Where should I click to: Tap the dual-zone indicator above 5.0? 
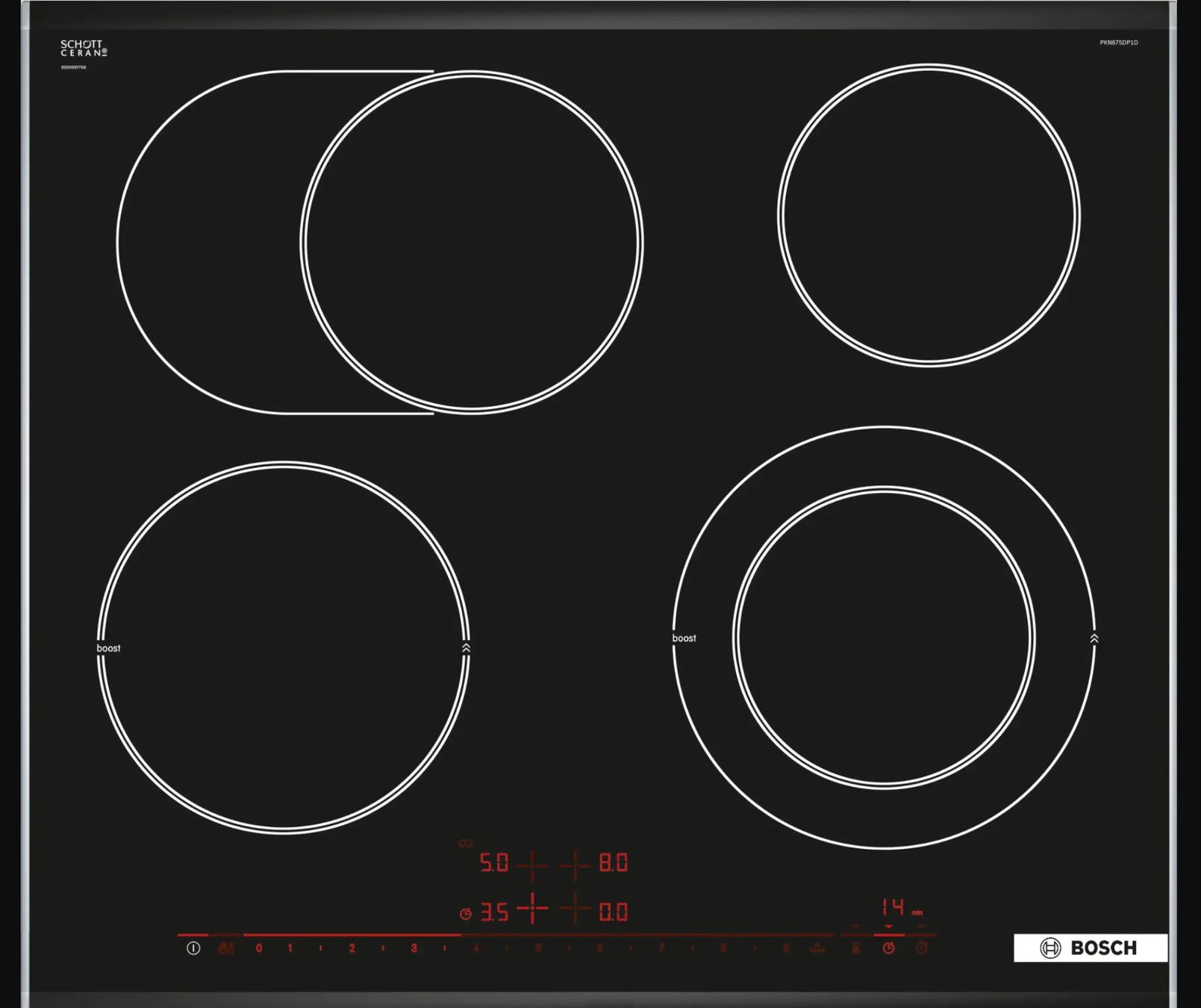click(x=465, y=844)
